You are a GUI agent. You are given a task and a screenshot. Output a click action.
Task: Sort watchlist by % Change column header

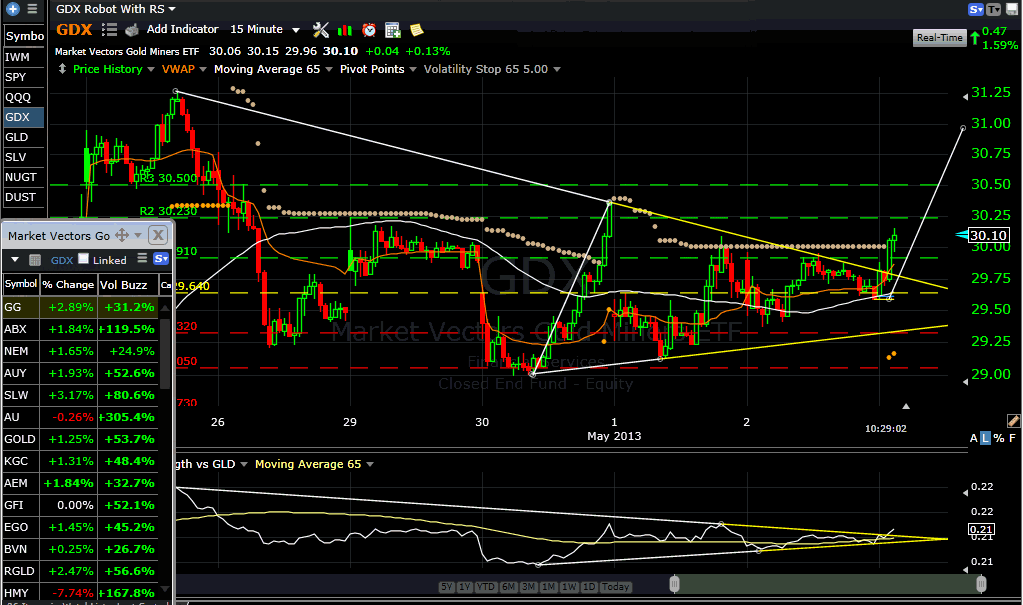pos(69,285)
